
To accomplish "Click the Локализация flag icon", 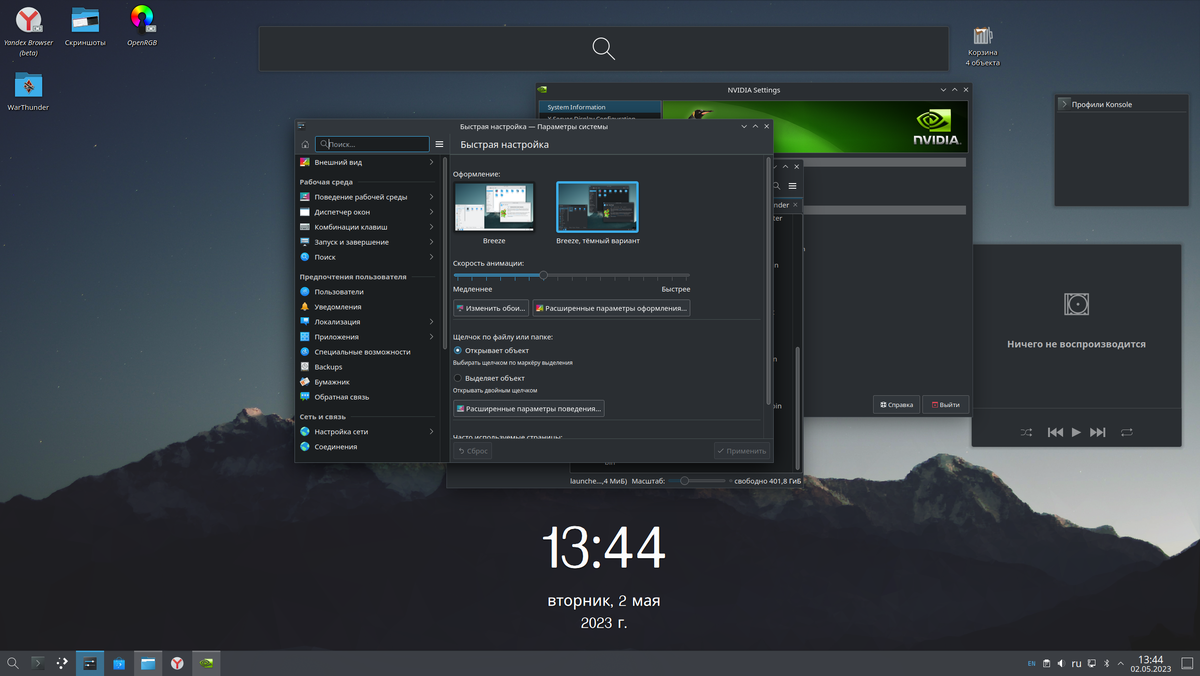I will pos(305,322).
